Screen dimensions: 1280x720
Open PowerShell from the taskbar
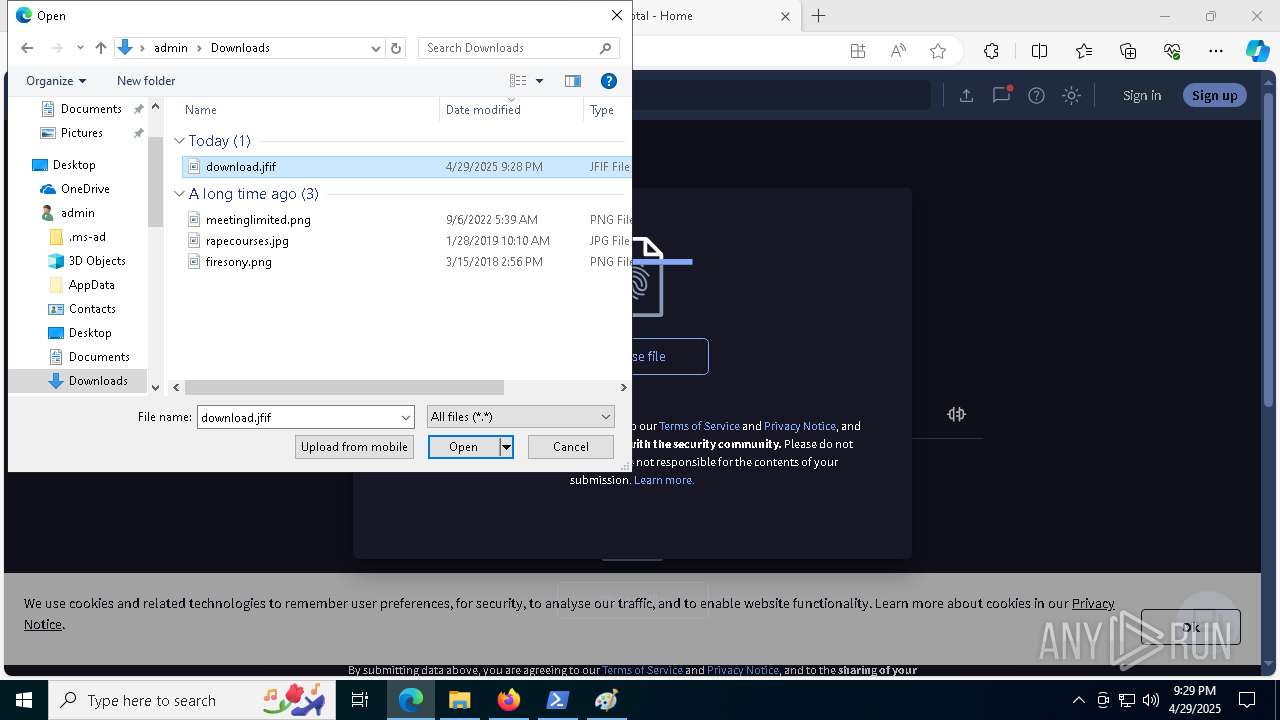tap(557, 701)
